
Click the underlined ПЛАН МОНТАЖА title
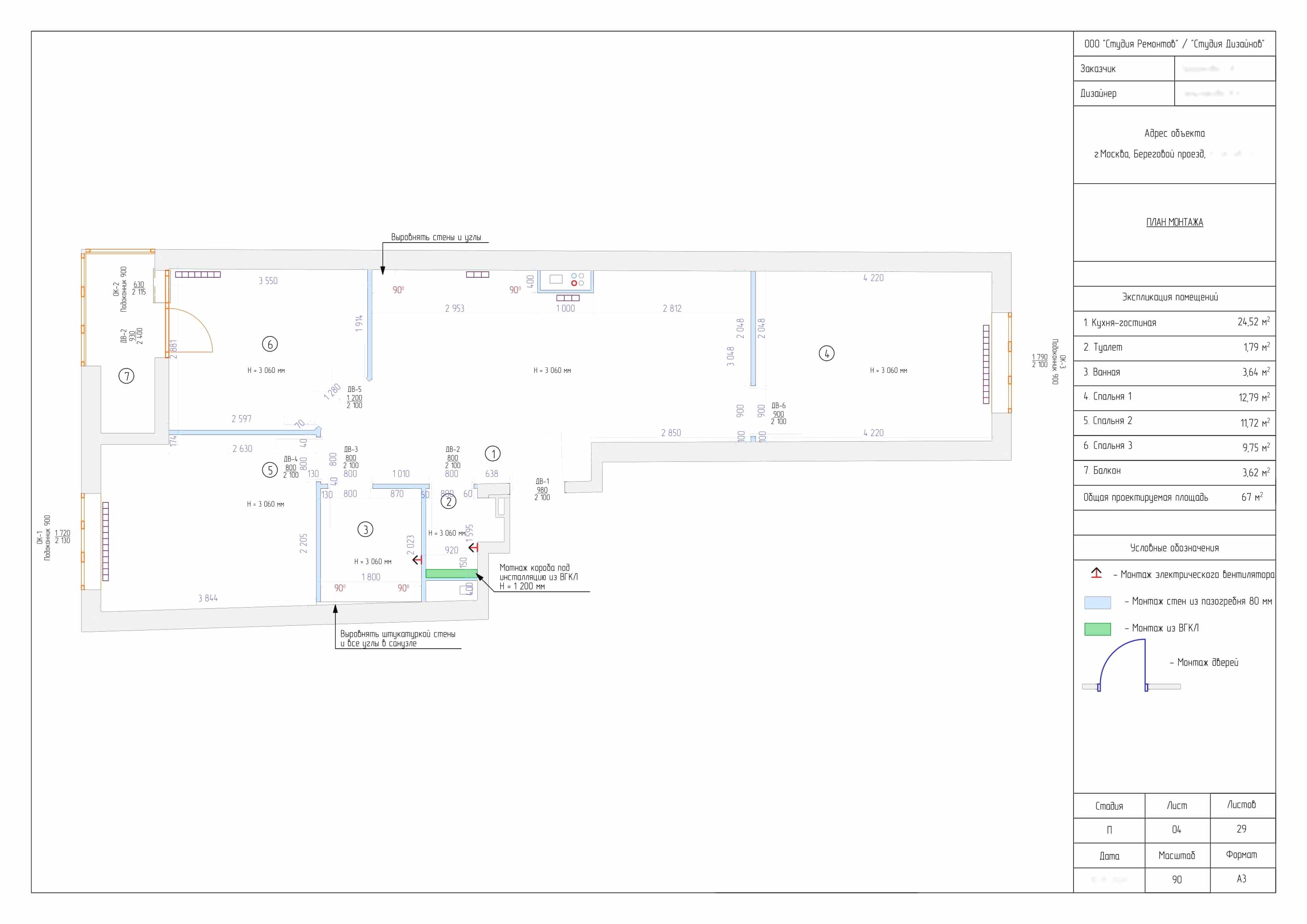pyautogui.click(x=1174, y=222)
